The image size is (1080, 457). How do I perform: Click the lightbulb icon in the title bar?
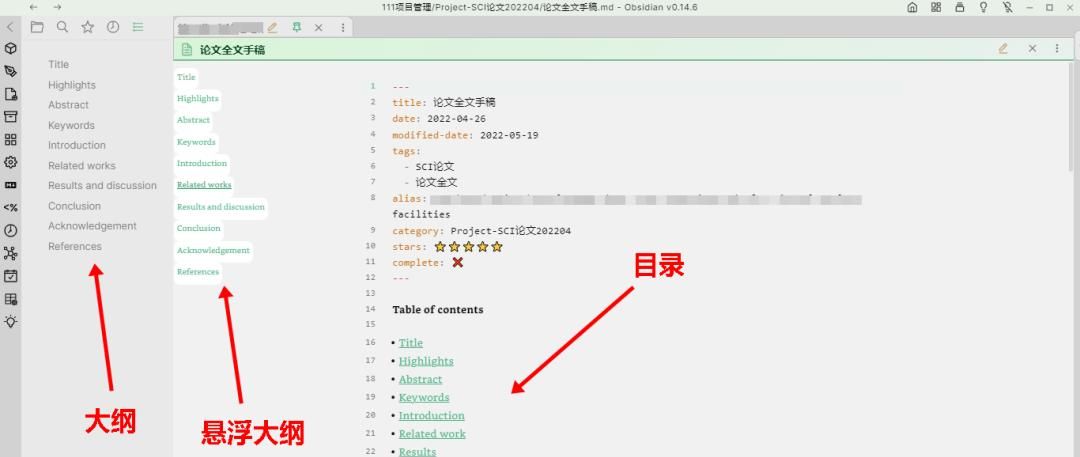coord(984,8)
